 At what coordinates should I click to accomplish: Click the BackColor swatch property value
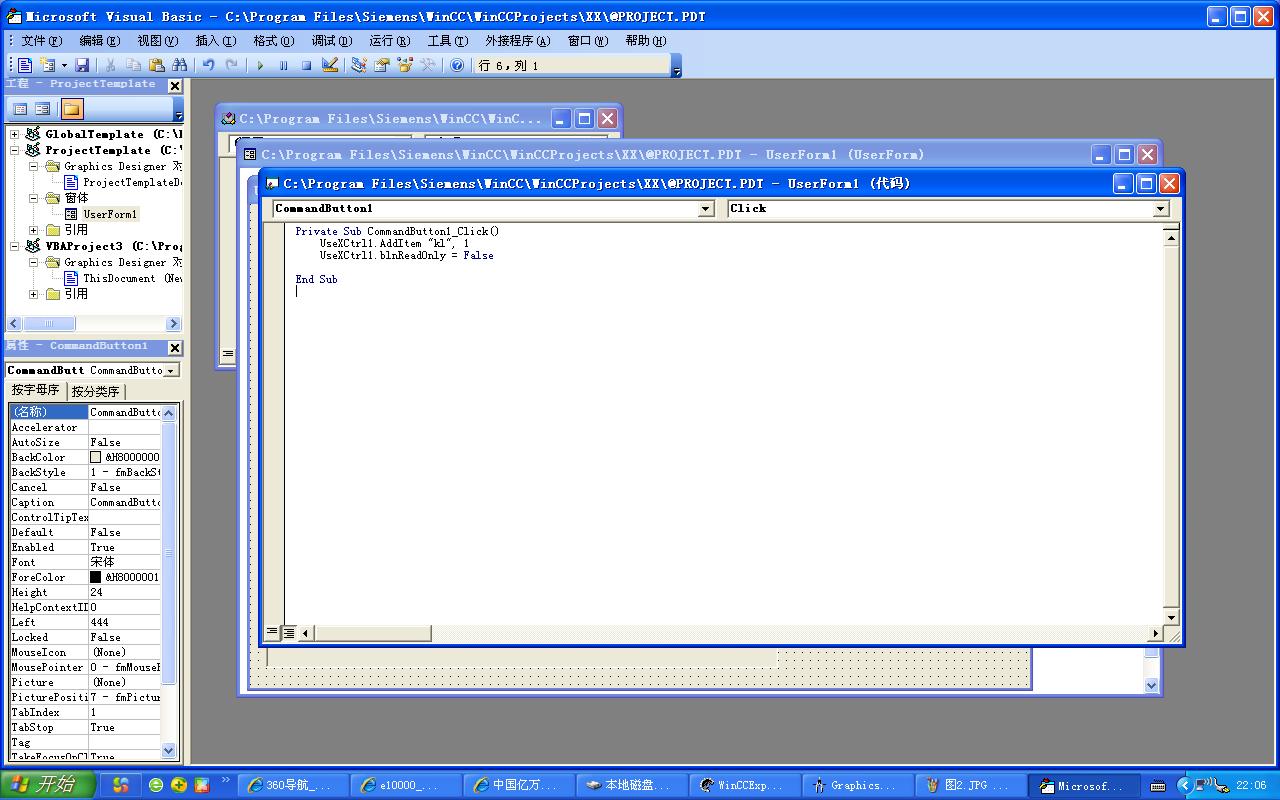(96, 457)
